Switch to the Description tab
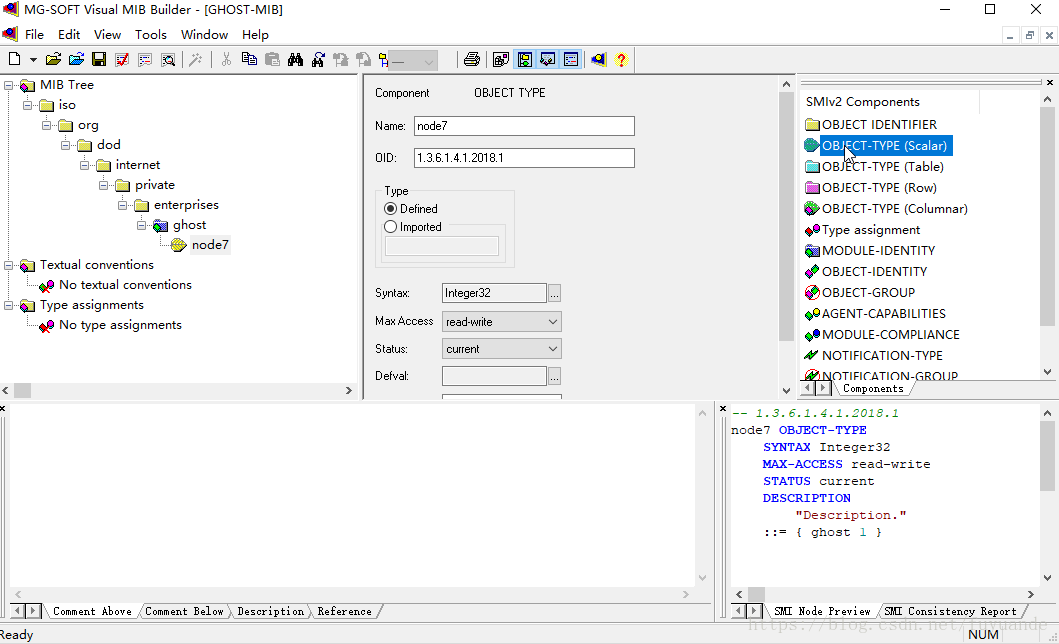Screen dimensions: 1059x644 click(x=270, y=612)
